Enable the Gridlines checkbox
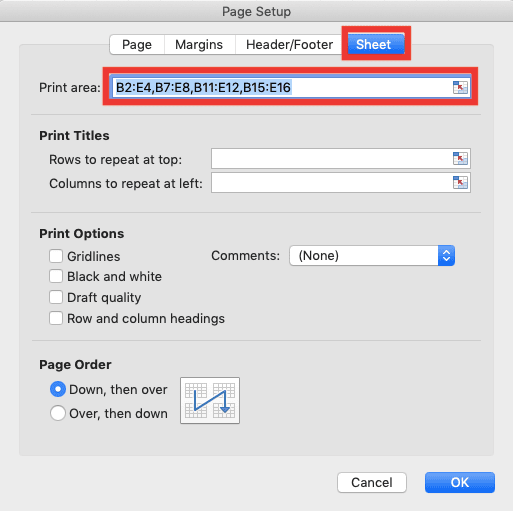The width and height of the screenshot is (513, 511). 56,256
